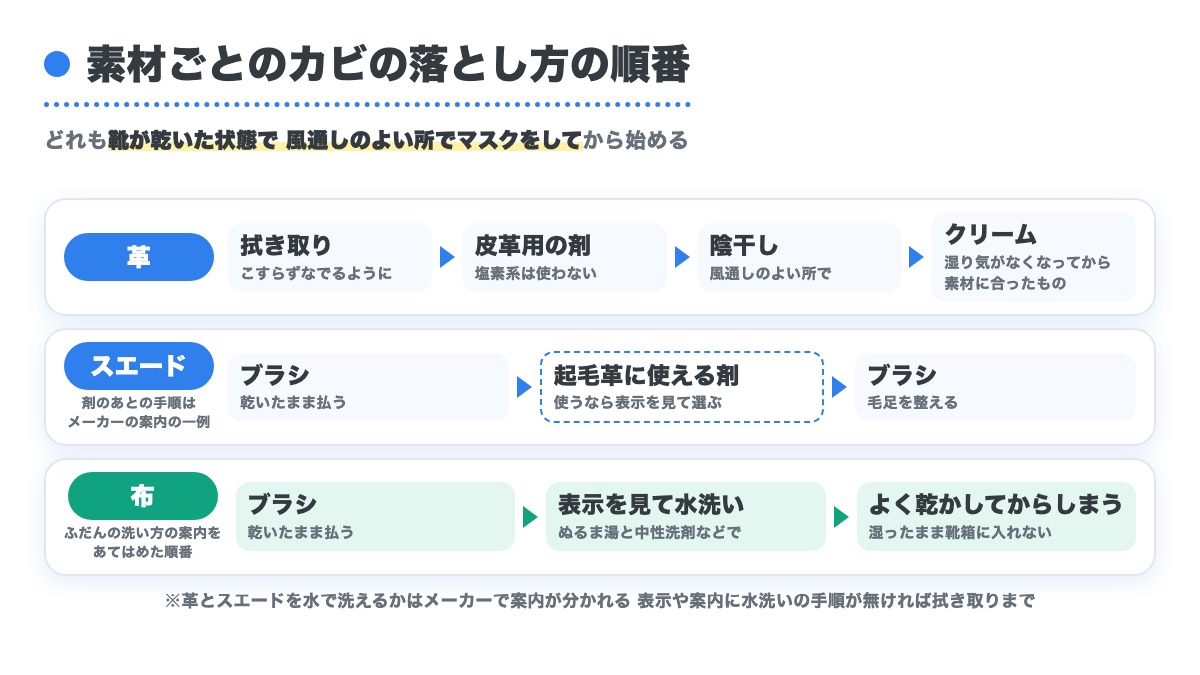
Task: Click the note 塩素系は使わない
Action: (535, 273)
